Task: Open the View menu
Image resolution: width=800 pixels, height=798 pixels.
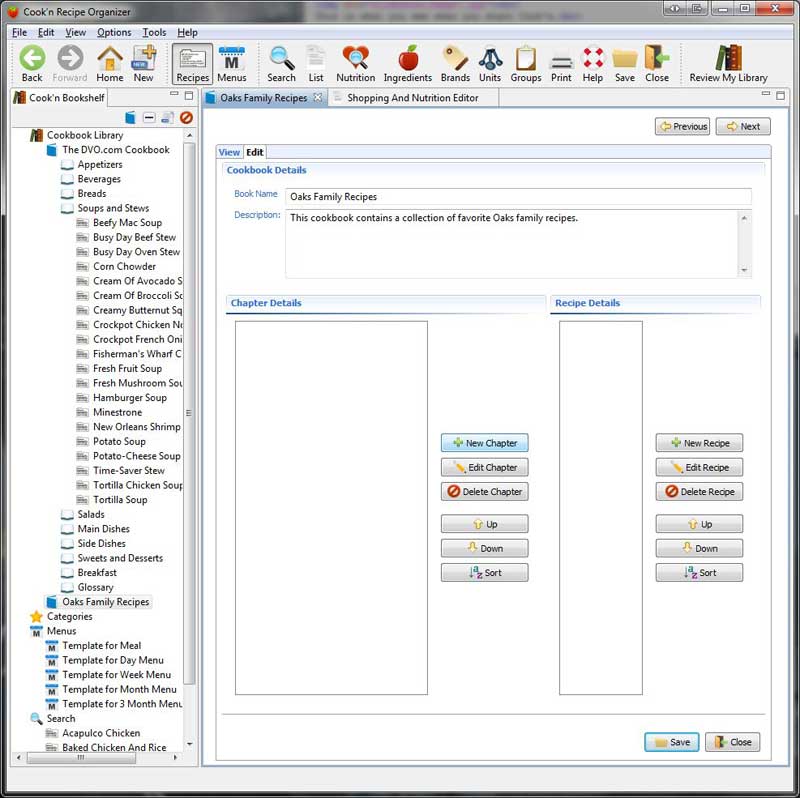Action: [x=76, y=32]
